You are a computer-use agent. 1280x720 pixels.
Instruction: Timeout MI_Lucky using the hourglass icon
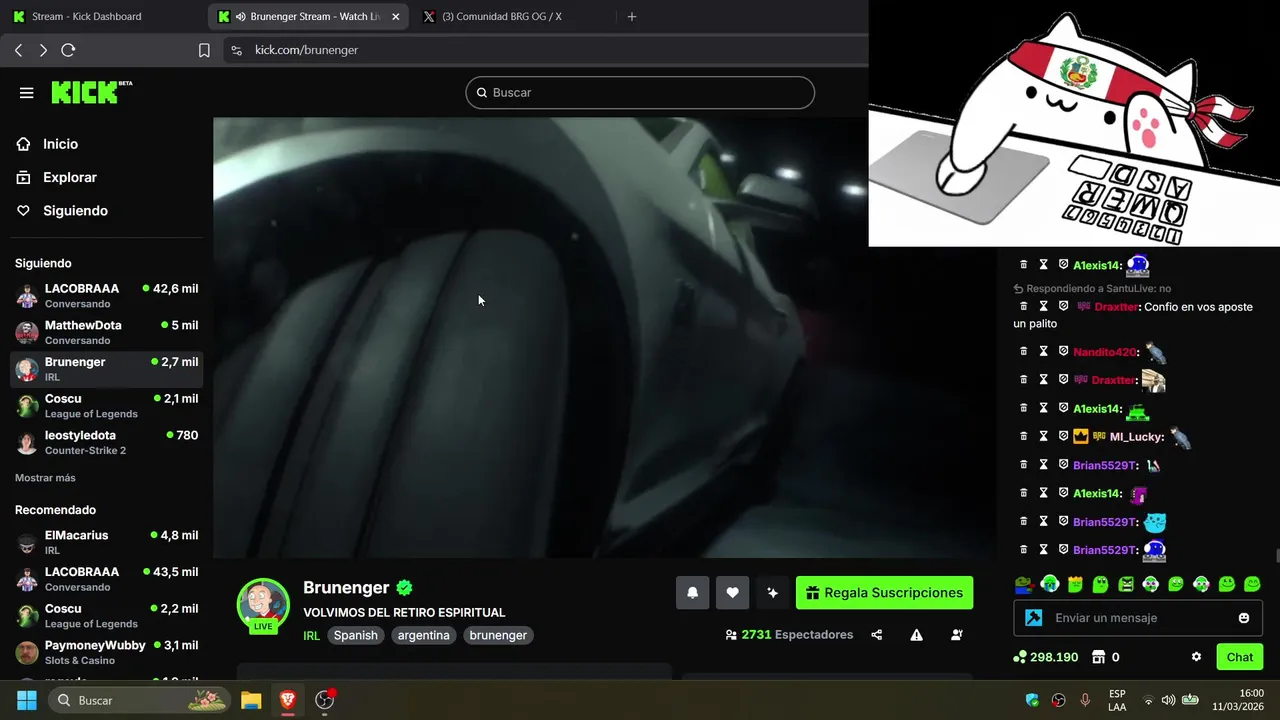1043,436
